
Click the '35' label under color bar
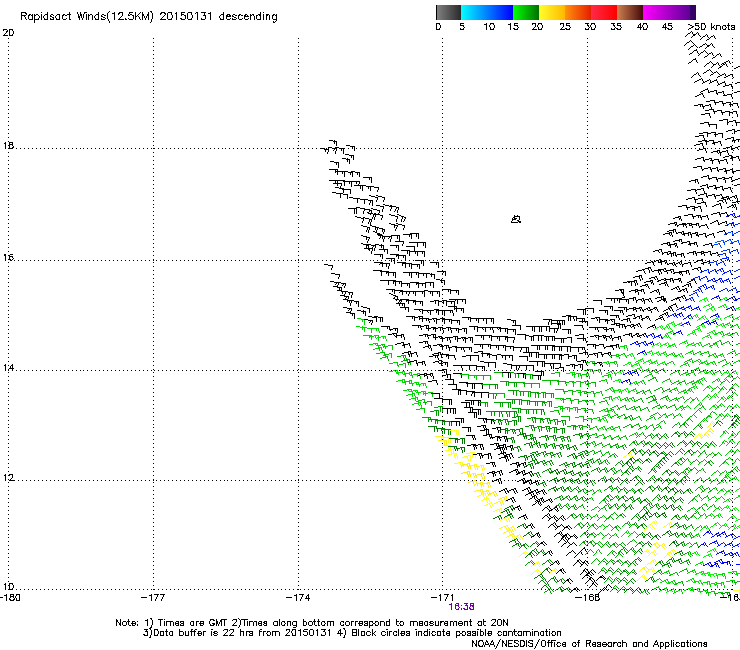click(616, 27)
